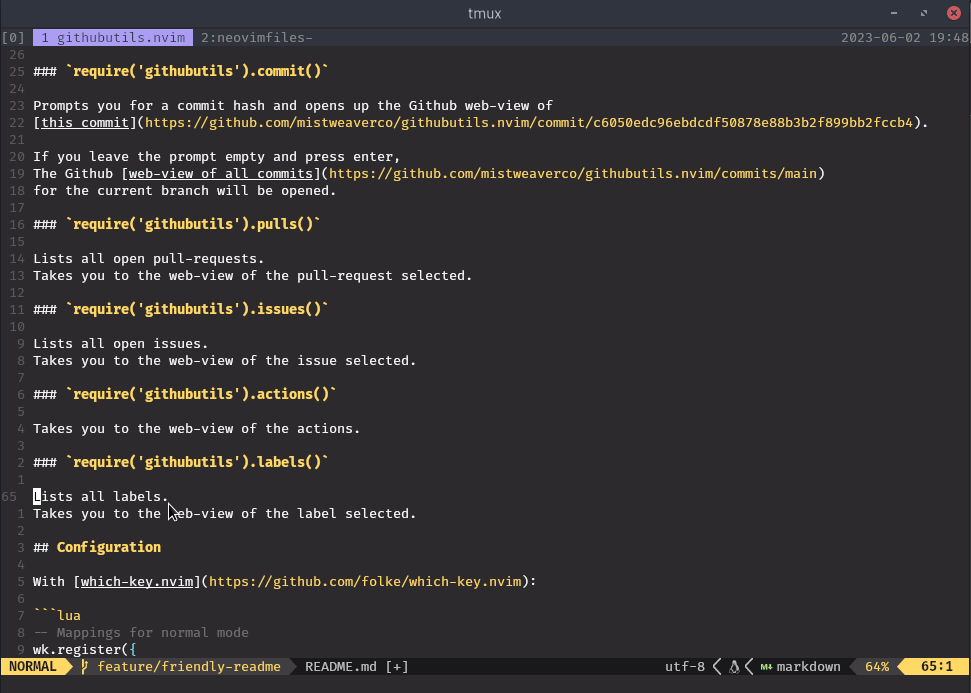Click the tmux window title bar text
971x693 pixels.
click(x=484, y=14)
